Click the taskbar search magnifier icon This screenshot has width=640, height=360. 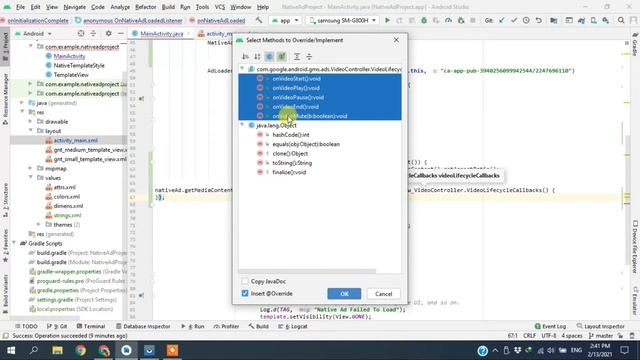tap(34, 351)
